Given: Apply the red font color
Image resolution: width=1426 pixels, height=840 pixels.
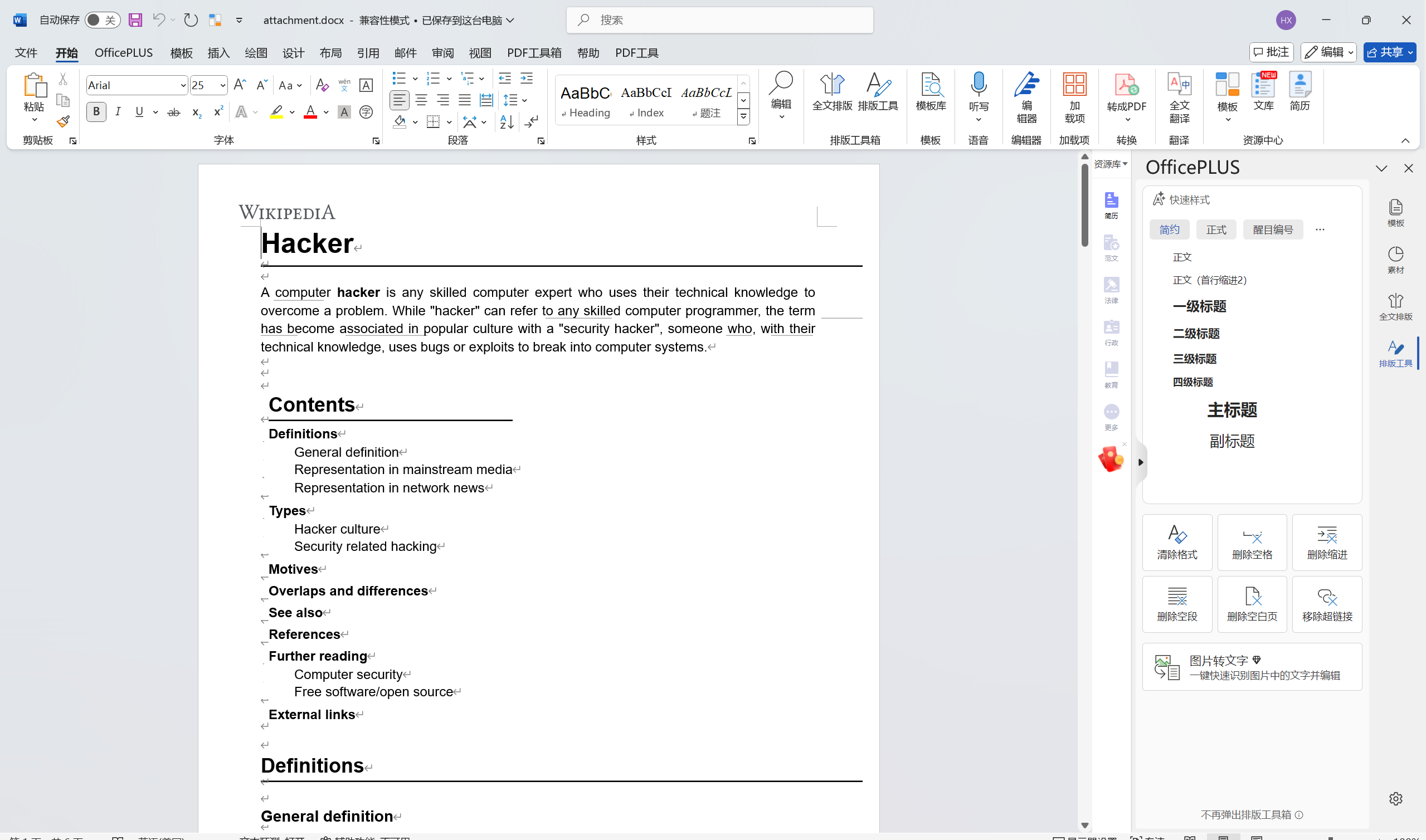Looking at the screenshot, I should coord(310,112).
